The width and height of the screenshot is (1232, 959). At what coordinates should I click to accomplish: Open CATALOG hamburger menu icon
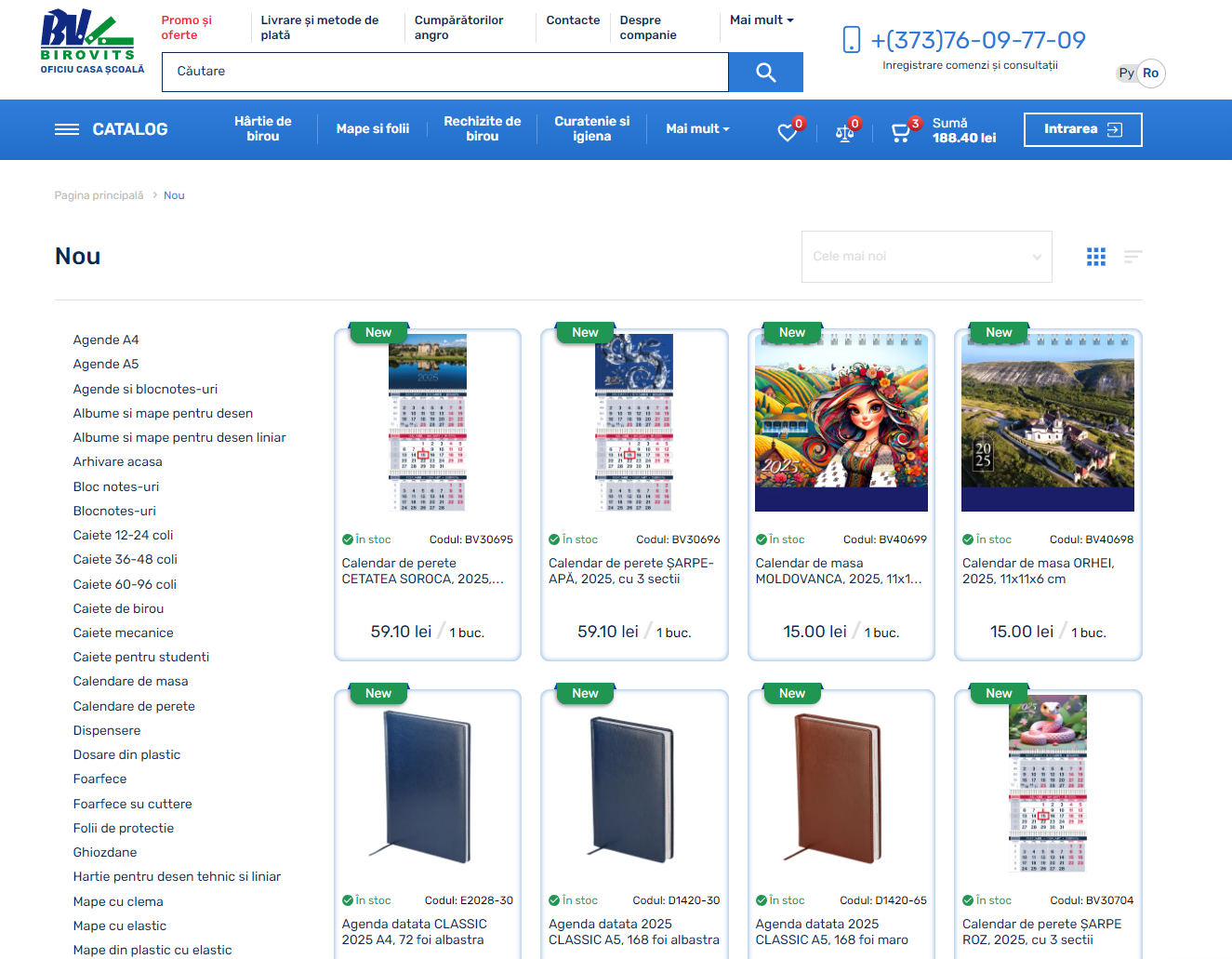[x=67, y=129]
